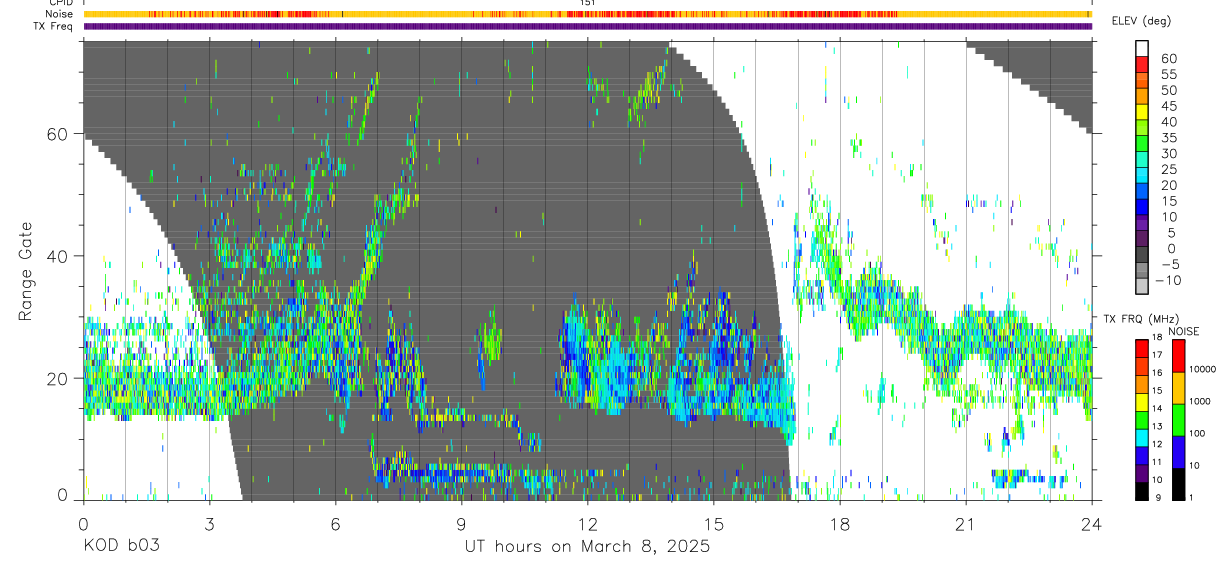The width and height of the screenshot is (1228, 567).
Task: Click the x-axis tick label '3'
Action: coord(209,523)
